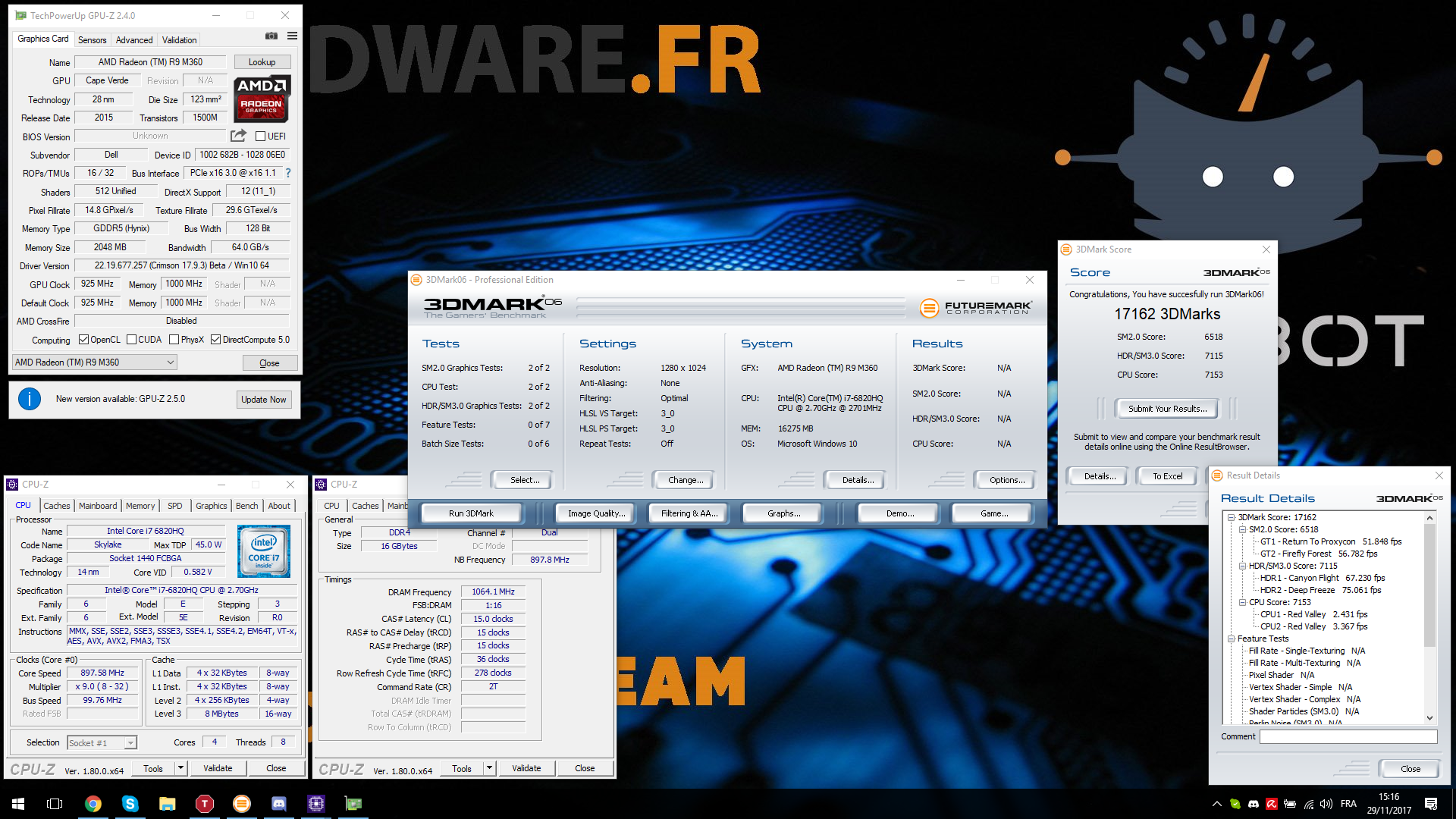Switch to the Validation tab in GPU-Z
The height and width of the screenshot is (819, 1456).
180,40
